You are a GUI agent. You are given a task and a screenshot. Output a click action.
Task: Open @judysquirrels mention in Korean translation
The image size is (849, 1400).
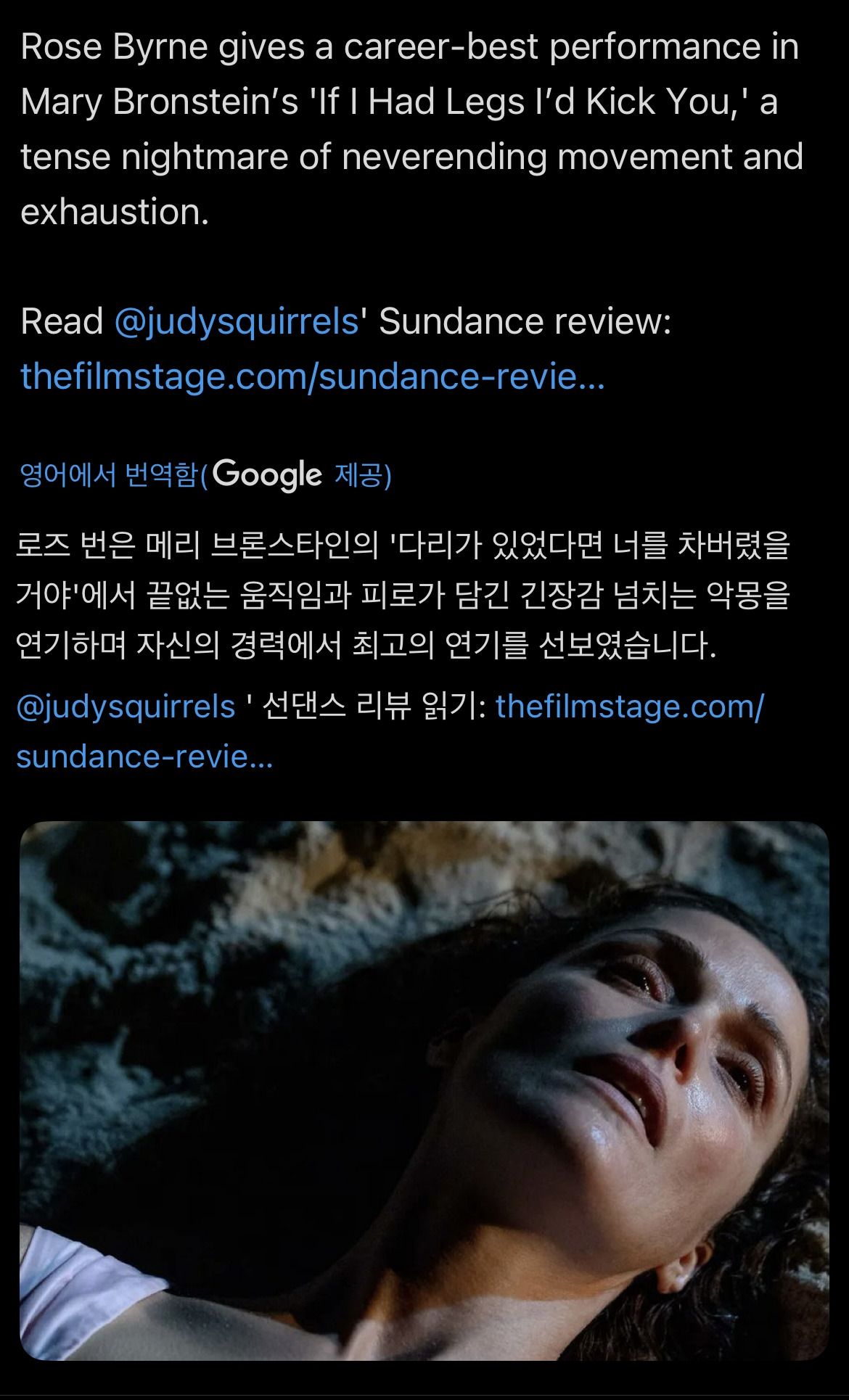point(126,707)
